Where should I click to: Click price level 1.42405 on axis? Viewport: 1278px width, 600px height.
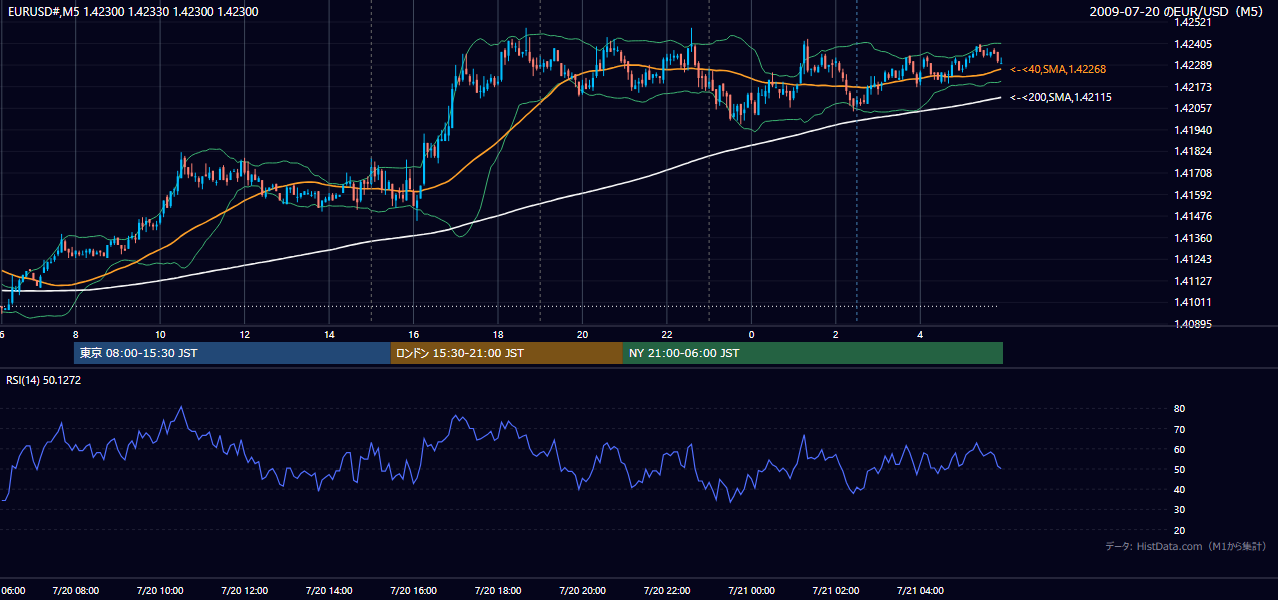(1193, 44)
